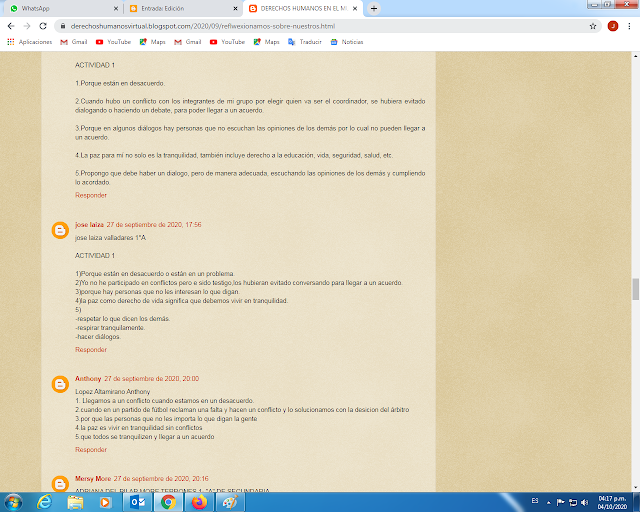Image resolution: width=640 pixels, height=512 pixels.
Task: Click the address bar URL
Action: 203,26
